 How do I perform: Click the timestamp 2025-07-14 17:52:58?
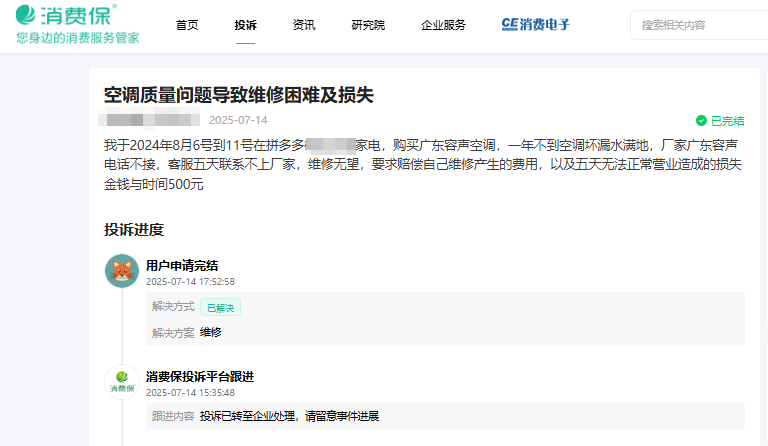click(190, 282)
